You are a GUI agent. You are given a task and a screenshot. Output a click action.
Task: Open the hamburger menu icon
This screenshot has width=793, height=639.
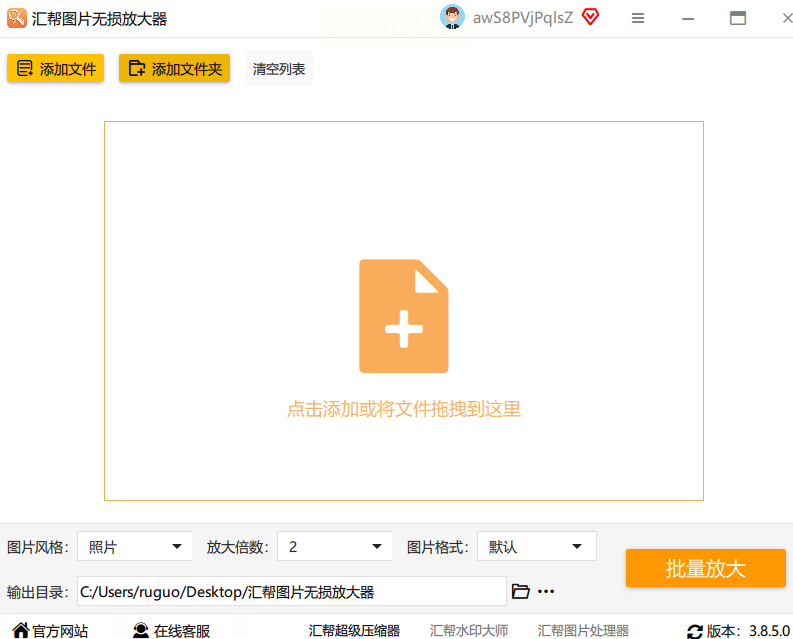coord(638,19)
